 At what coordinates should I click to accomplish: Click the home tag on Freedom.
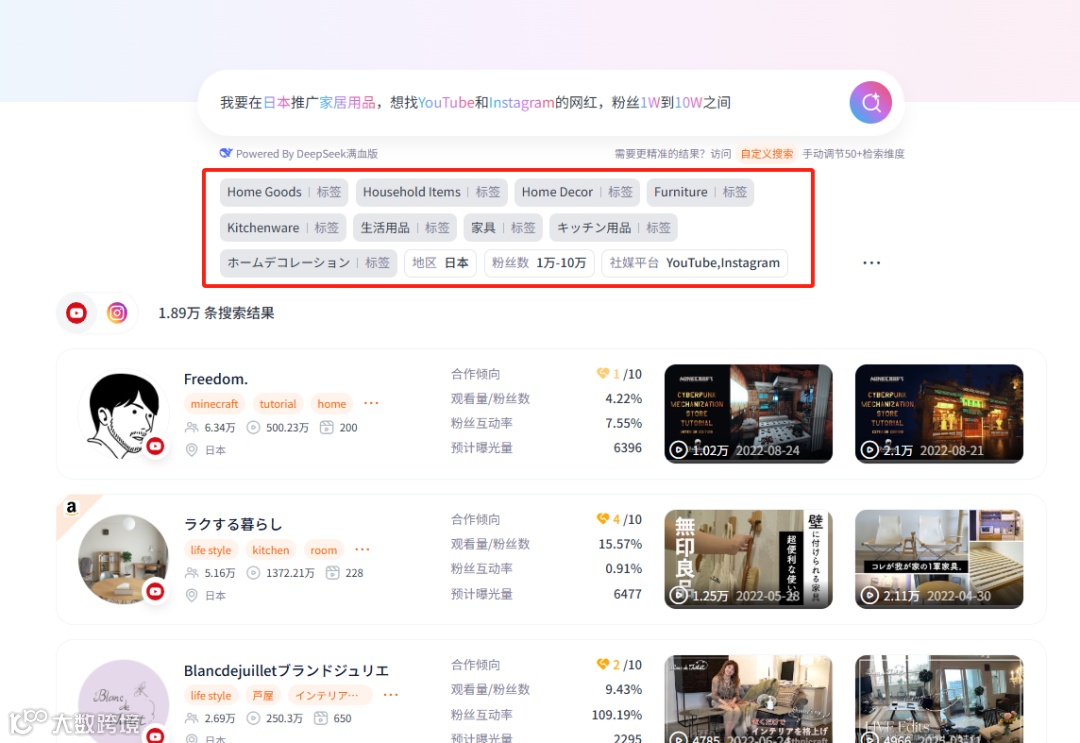tap(331, 404)
